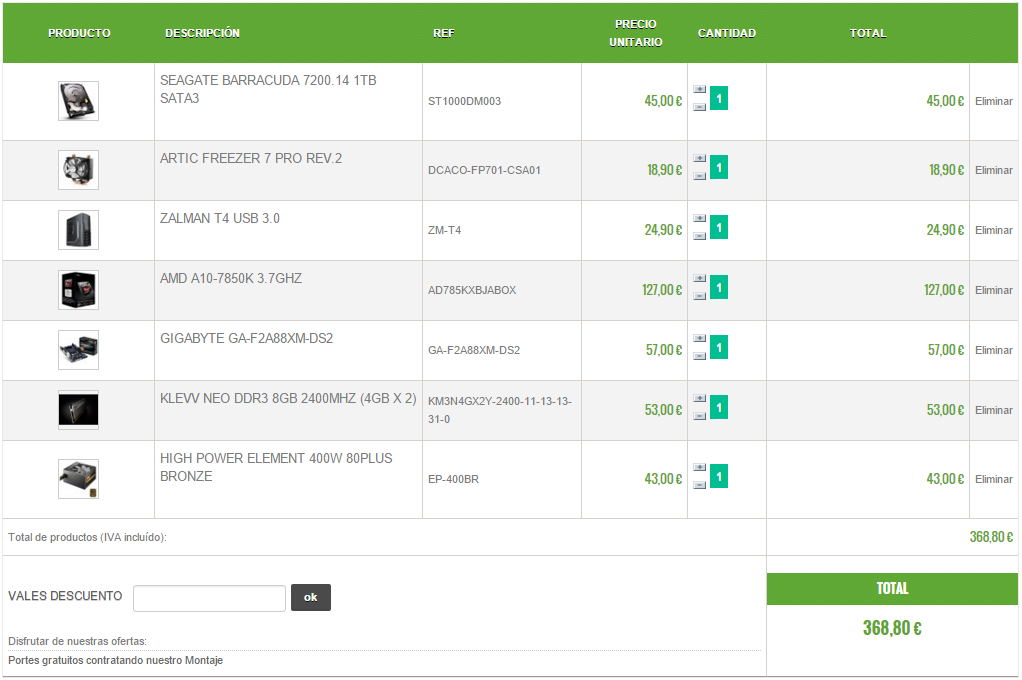
Task: Open the Zalman T4 case thumbnail
Action: click(x=78, y=230)
